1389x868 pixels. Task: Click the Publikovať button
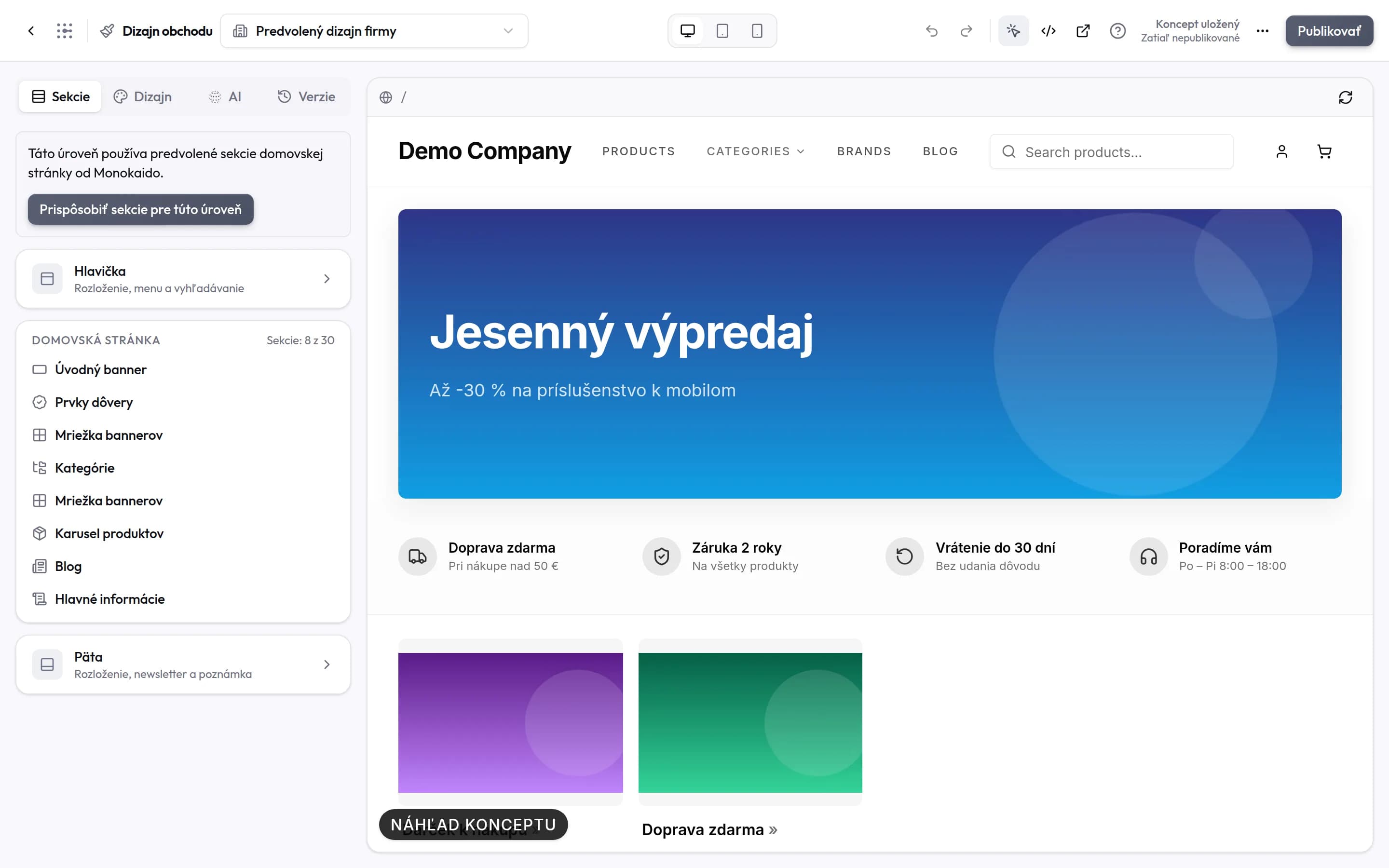click(x=1329, y=31)
